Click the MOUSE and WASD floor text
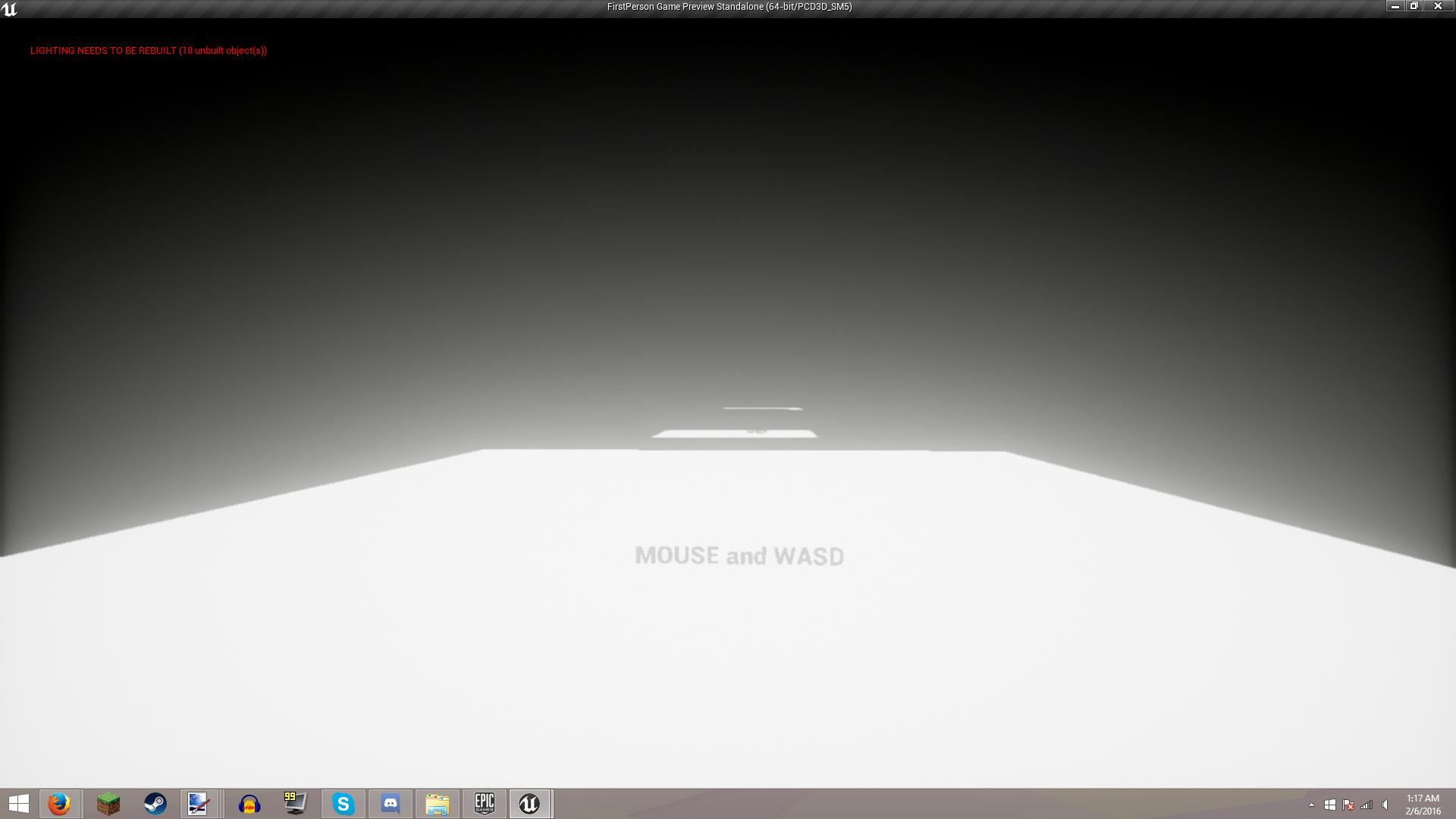The image size is (1456, 819). click(739, 556)
